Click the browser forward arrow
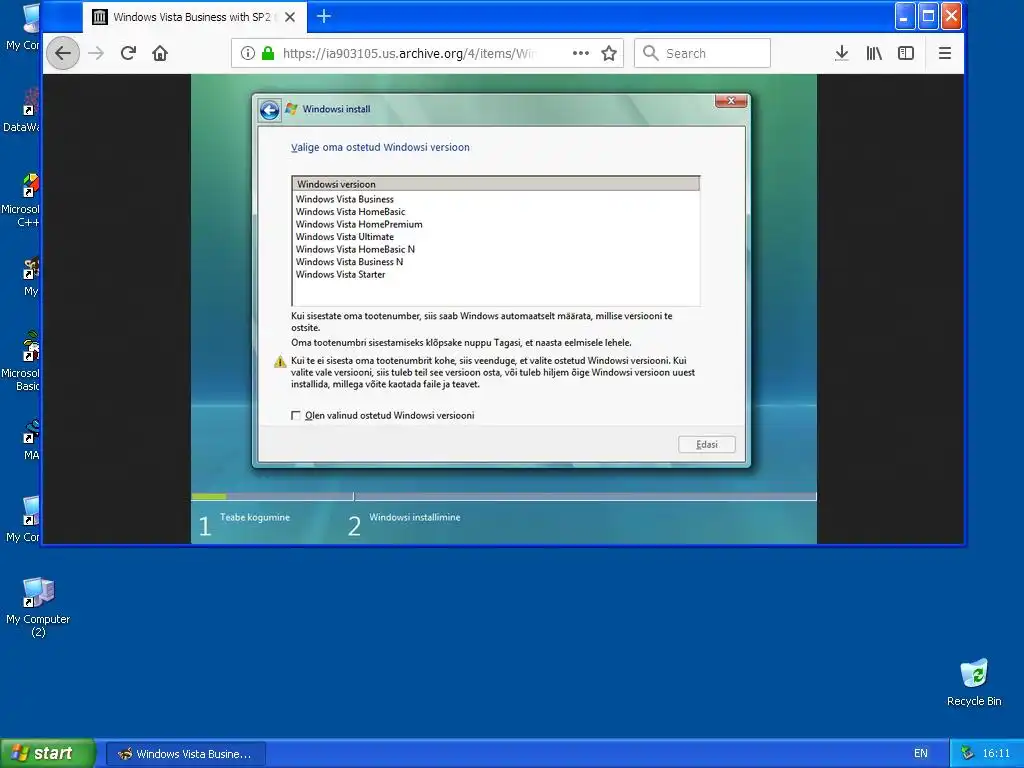 pos(96,53)
